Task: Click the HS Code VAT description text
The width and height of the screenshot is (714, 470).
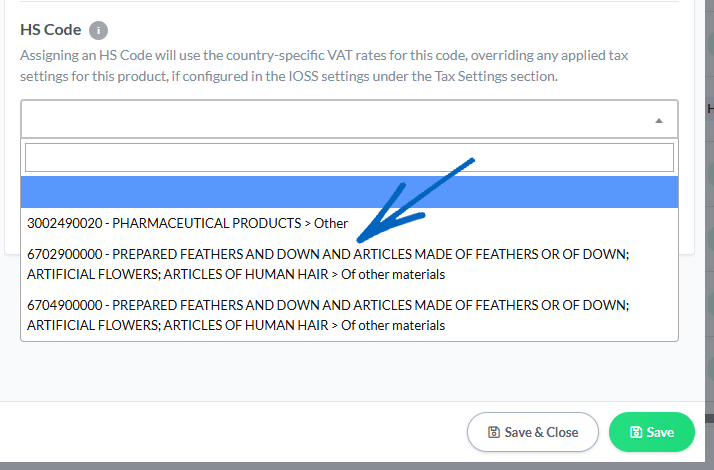Action: click(x=324, y=66)
